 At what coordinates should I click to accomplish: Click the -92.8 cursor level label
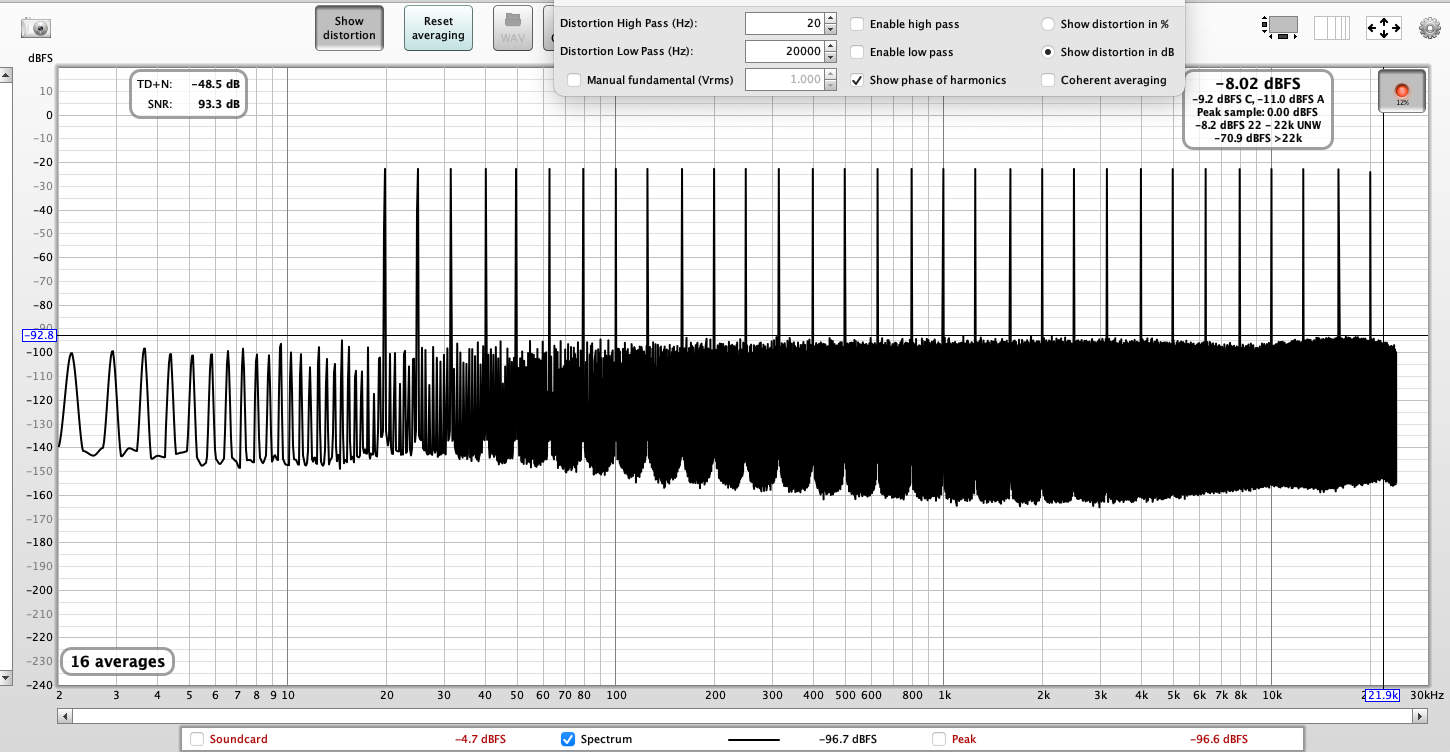point(39,335)
